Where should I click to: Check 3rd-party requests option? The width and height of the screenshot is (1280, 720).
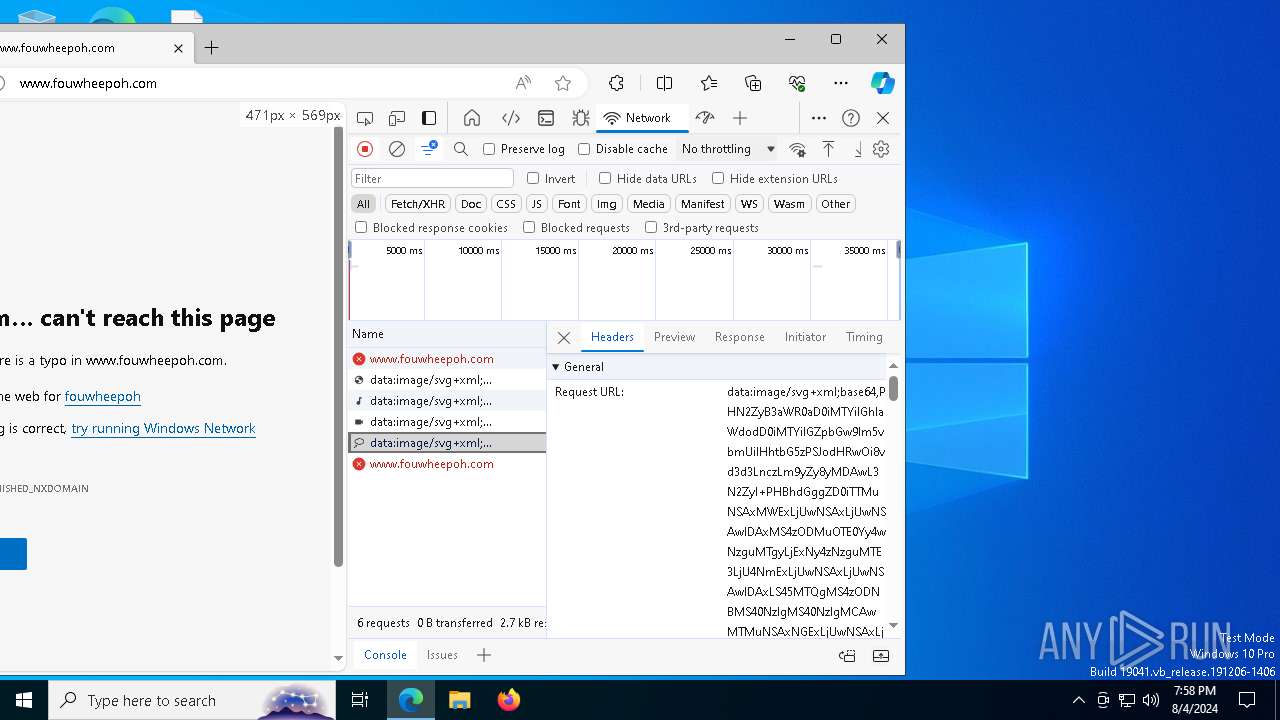pos(651,227)
